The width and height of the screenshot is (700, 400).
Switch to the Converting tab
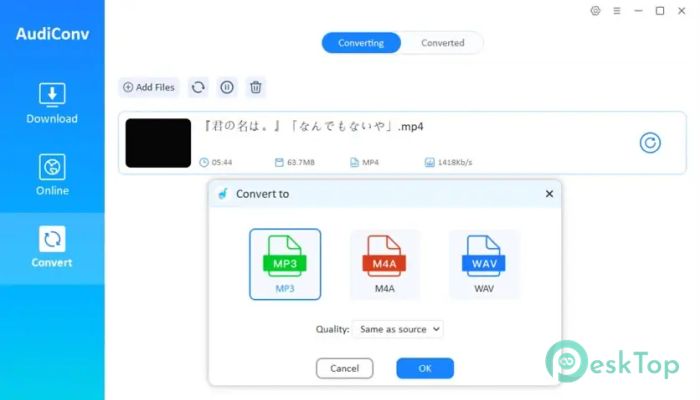click(x=361, y=43)
